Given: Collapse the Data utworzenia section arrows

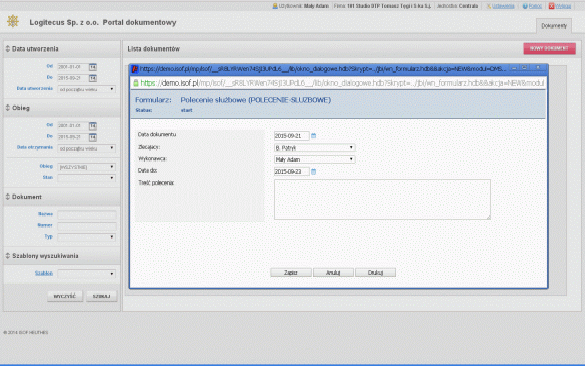Looking at the screenshot, I should click(x=7, y=49).
